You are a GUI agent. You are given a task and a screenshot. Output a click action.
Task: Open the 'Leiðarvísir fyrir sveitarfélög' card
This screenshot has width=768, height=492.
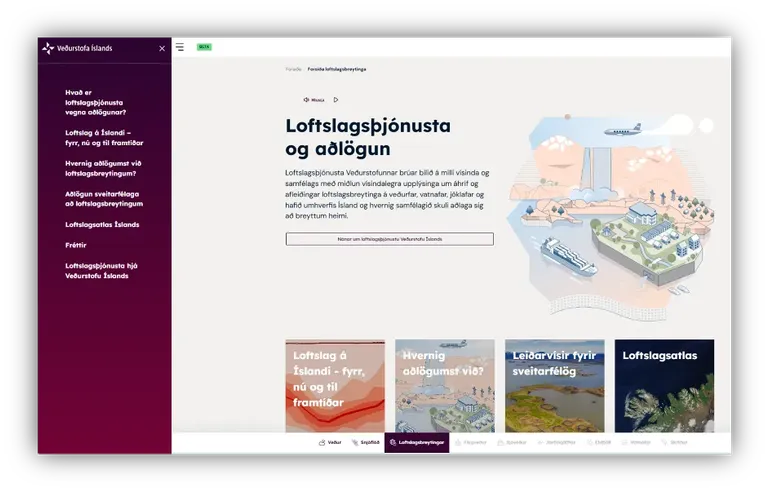pos(554,386)
